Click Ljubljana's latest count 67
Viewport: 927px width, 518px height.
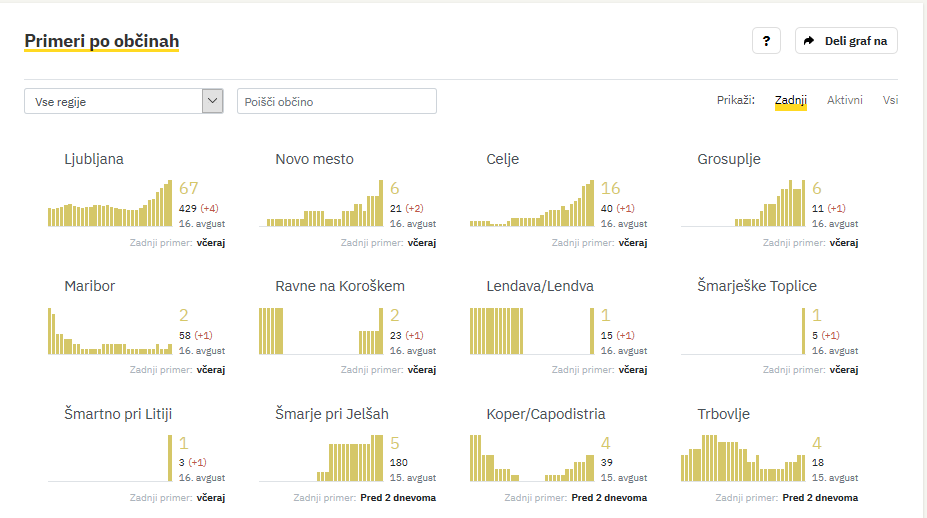pos(189,188)
